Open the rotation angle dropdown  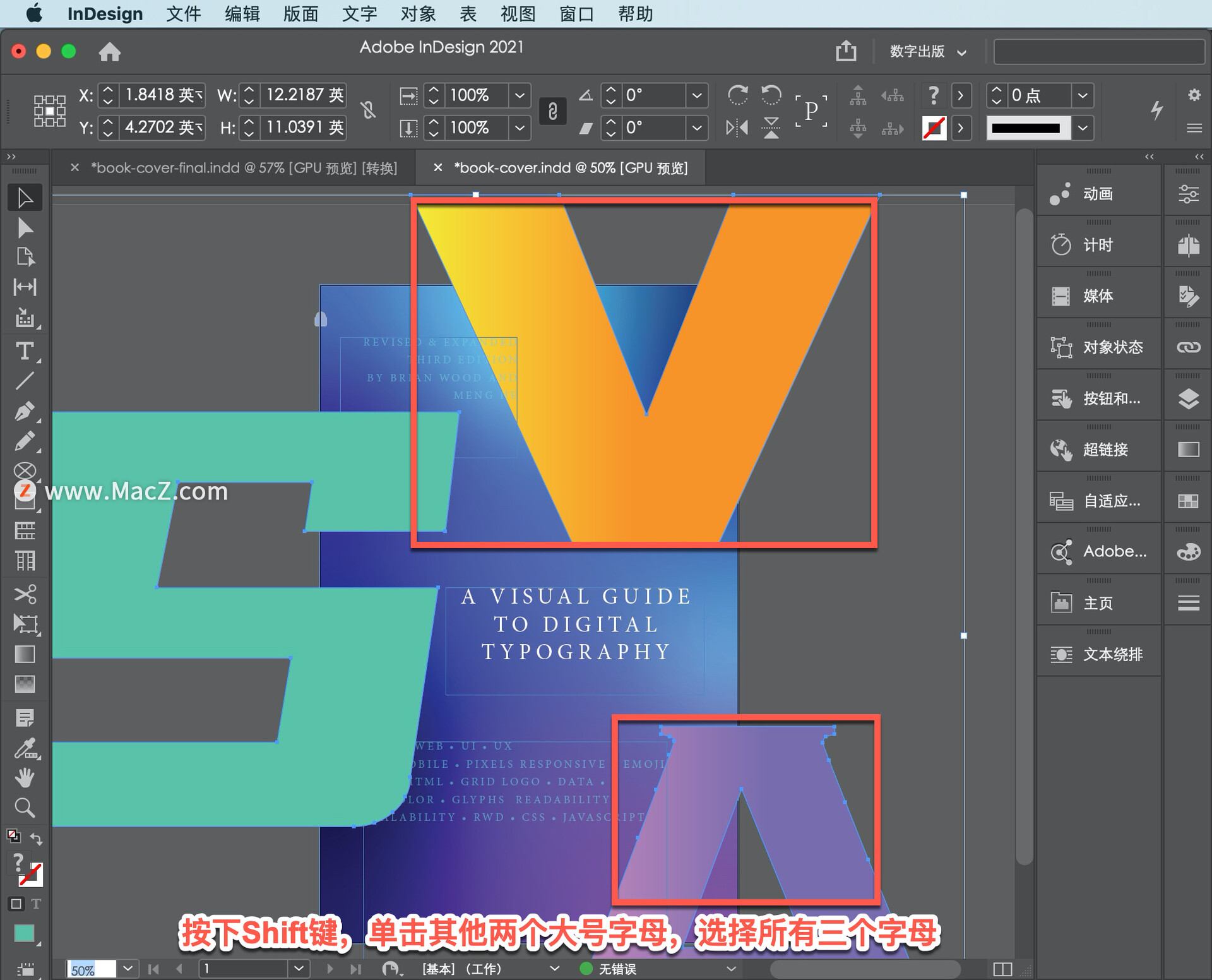click(697, 95)
